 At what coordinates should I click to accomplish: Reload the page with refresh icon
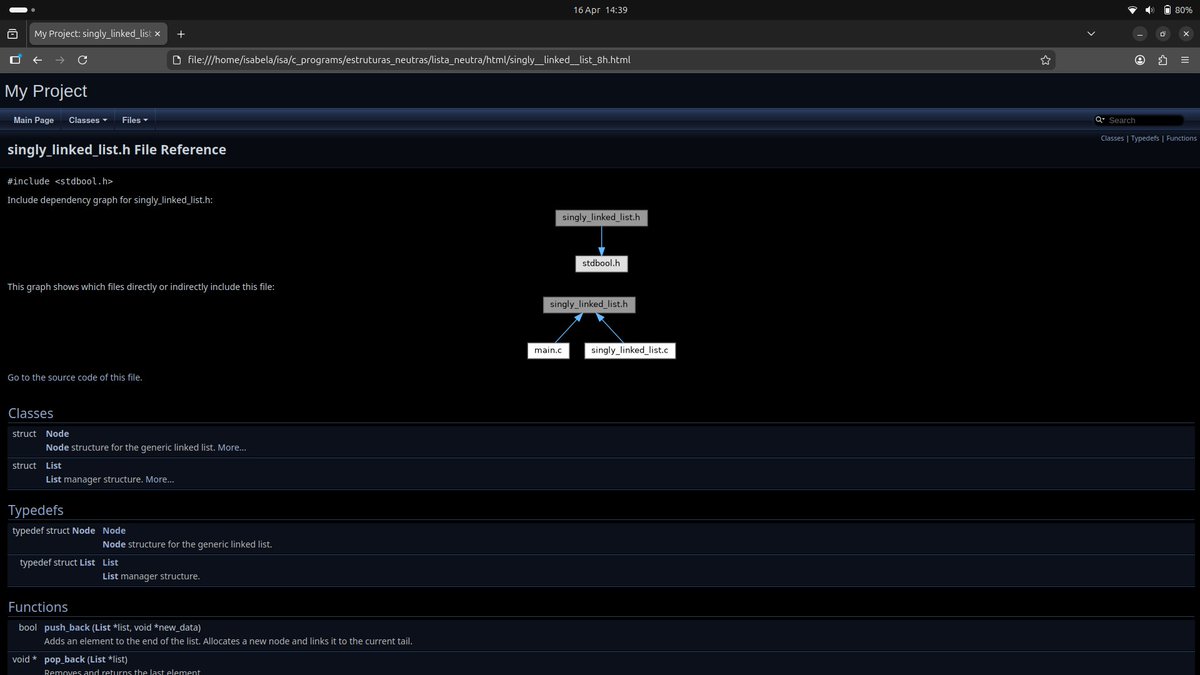[x=83, y=60]
